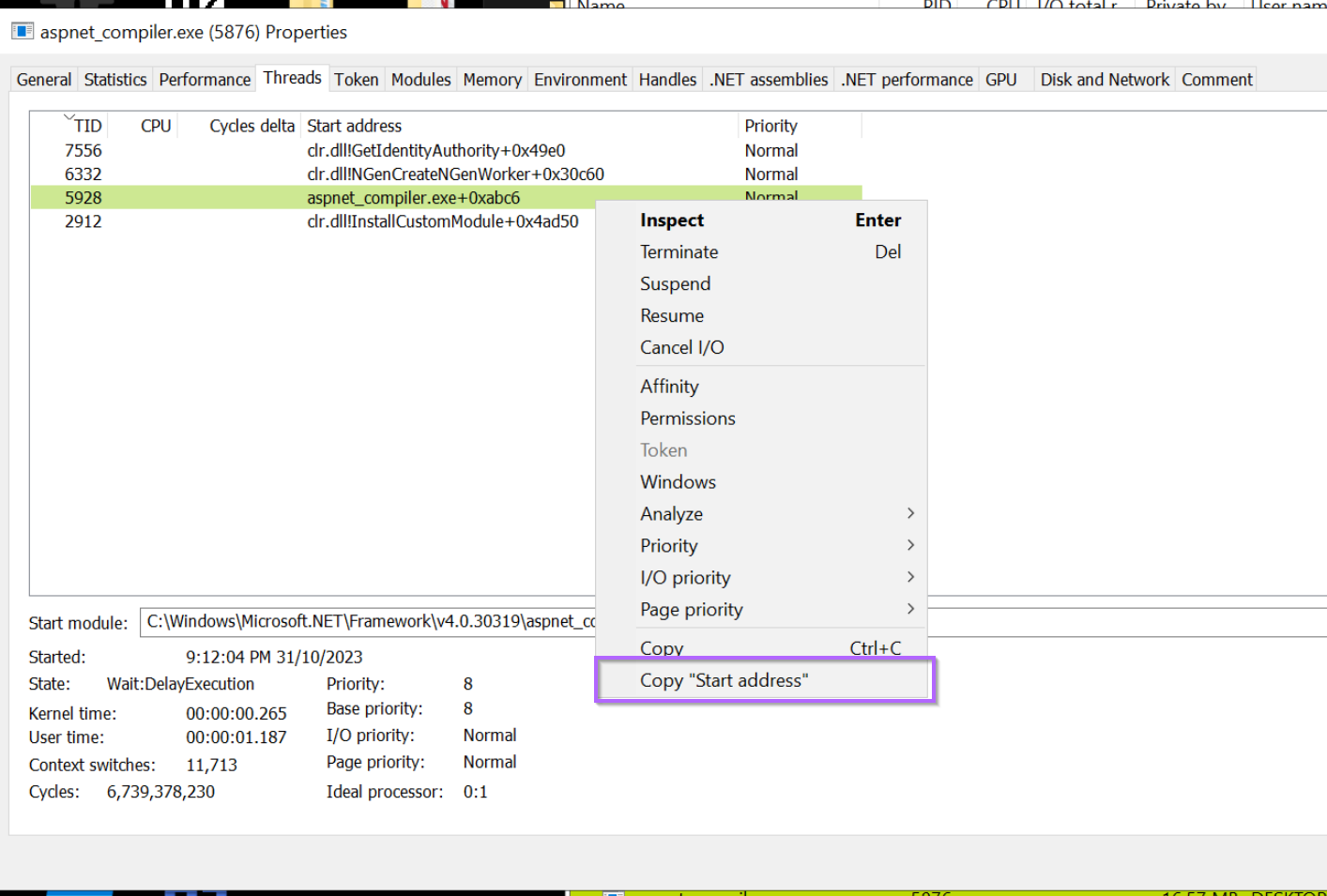Choose Terminate in the context menu

[761, 251]
